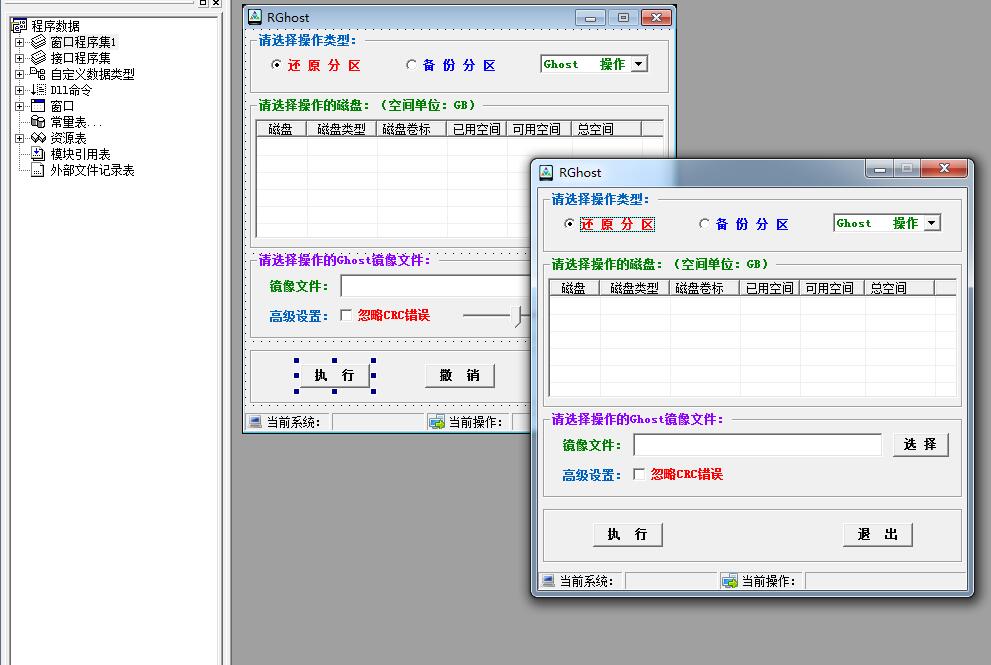Click the 可用空间 column header in the designer form

(x=539, y=129)
